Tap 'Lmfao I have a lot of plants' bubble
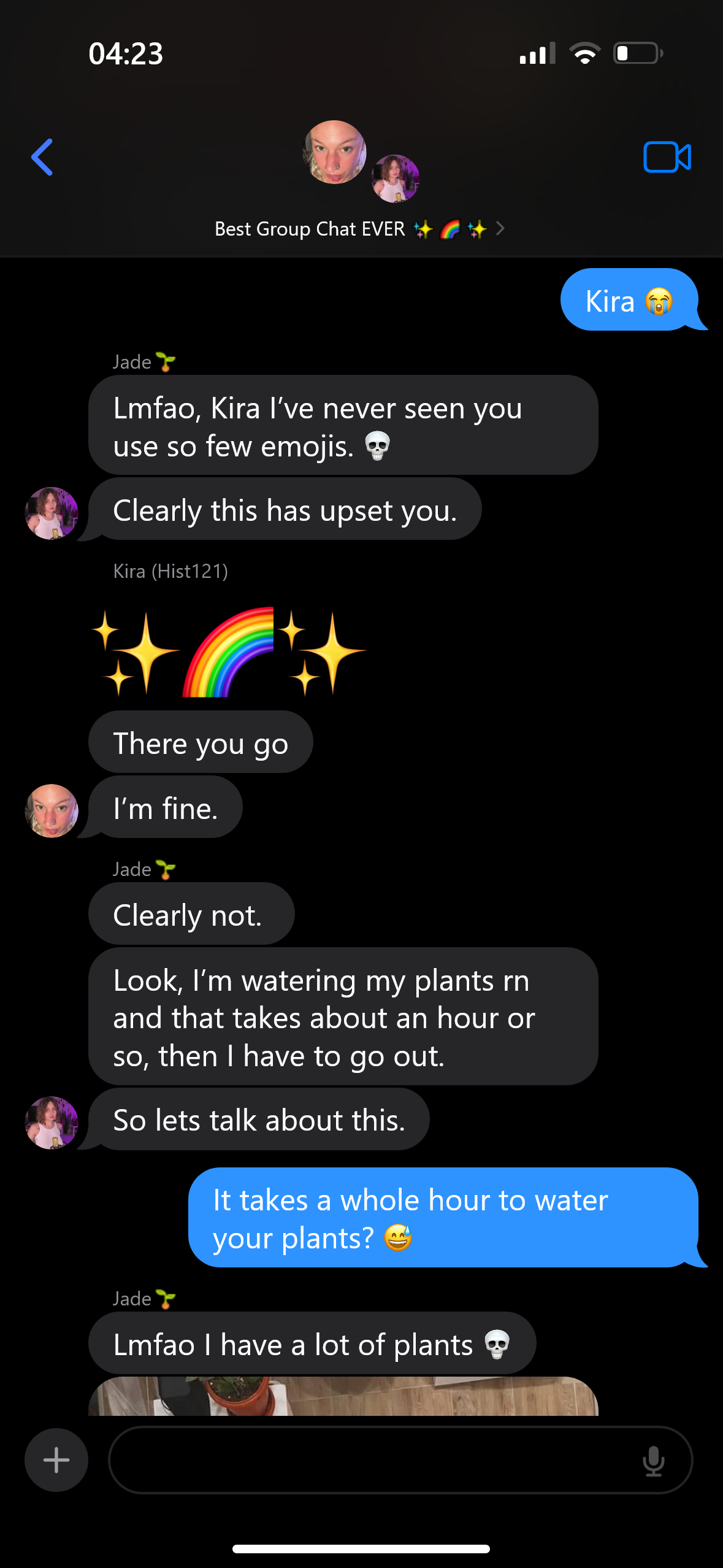The width and height of the screenshot is (723, 1568). pyautogui.click(x=312, y=1343)
